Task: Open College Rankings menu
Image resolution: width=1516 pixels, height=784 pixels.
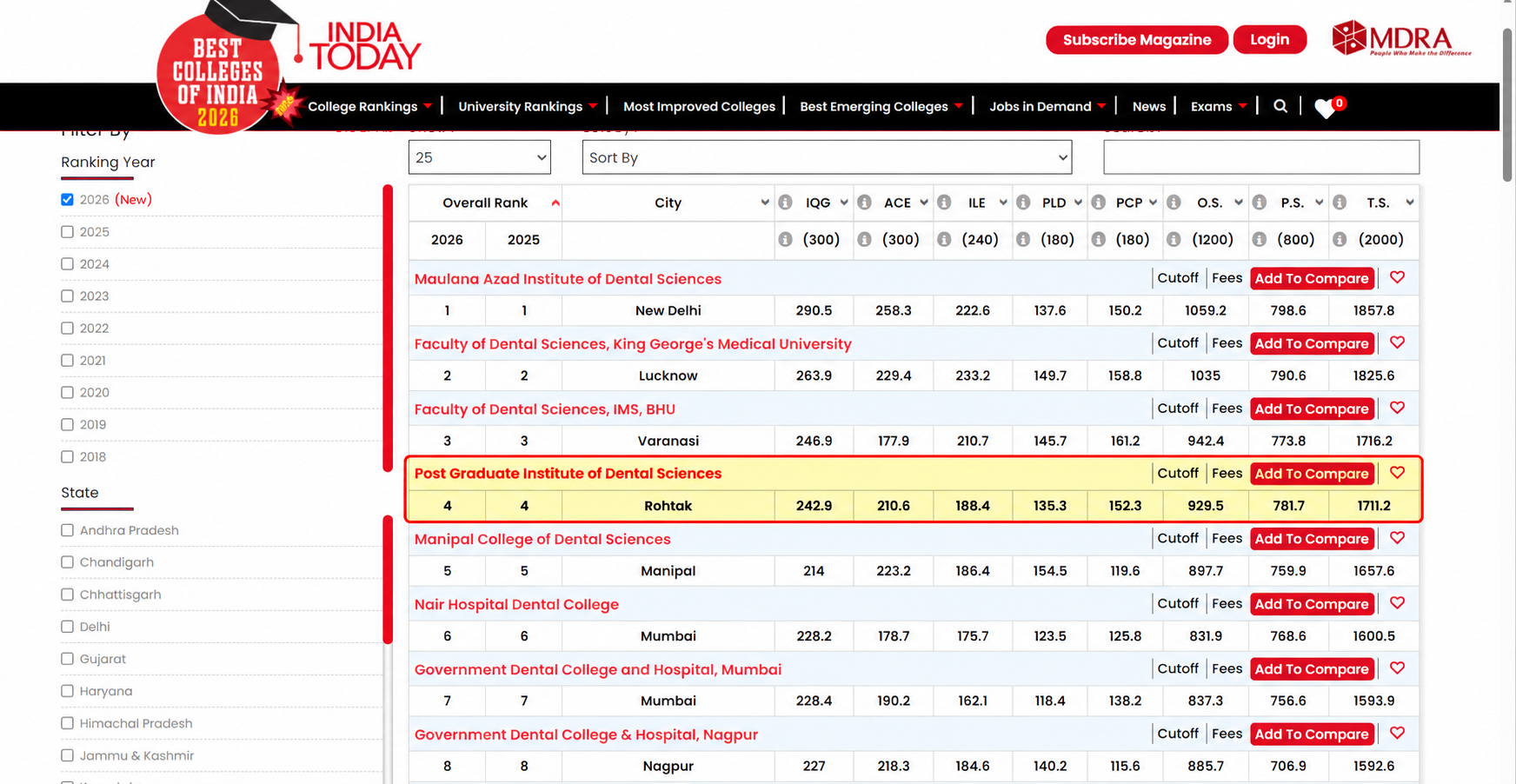Action: coord(369,106)
